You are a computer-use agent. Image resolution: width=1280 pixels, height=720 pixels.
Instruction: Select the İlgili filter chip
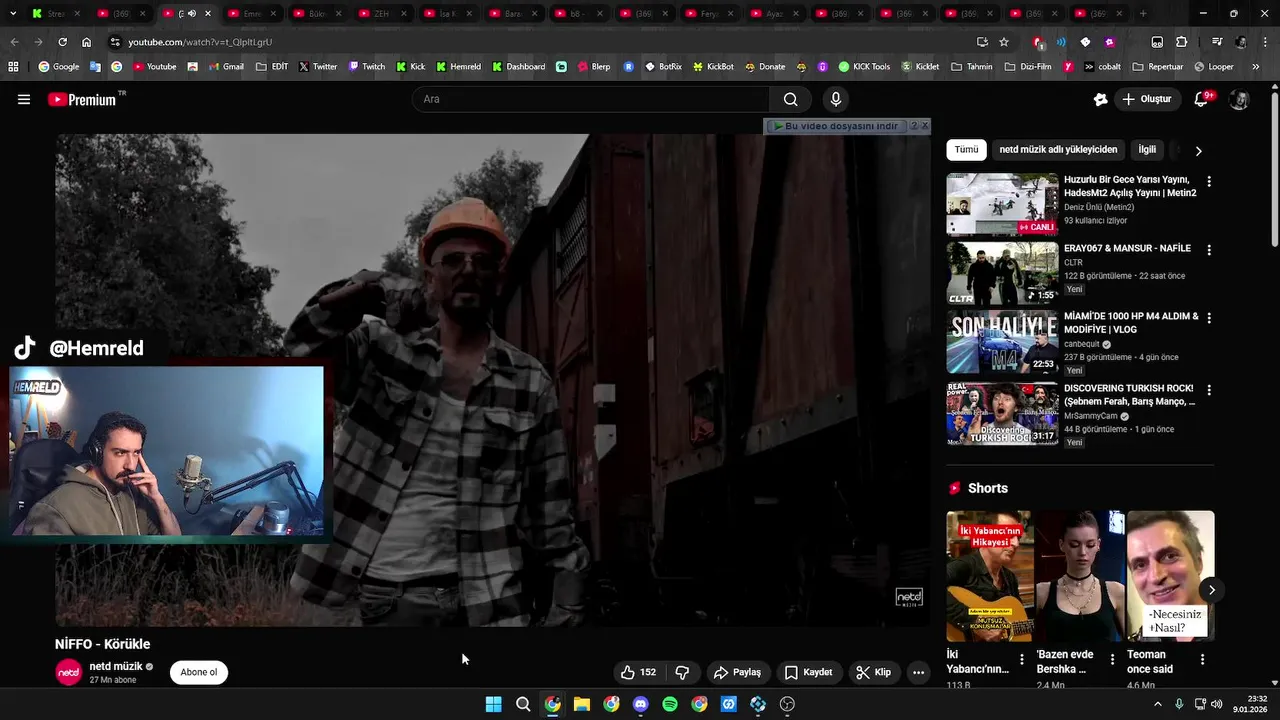(x=1147, y=150)
